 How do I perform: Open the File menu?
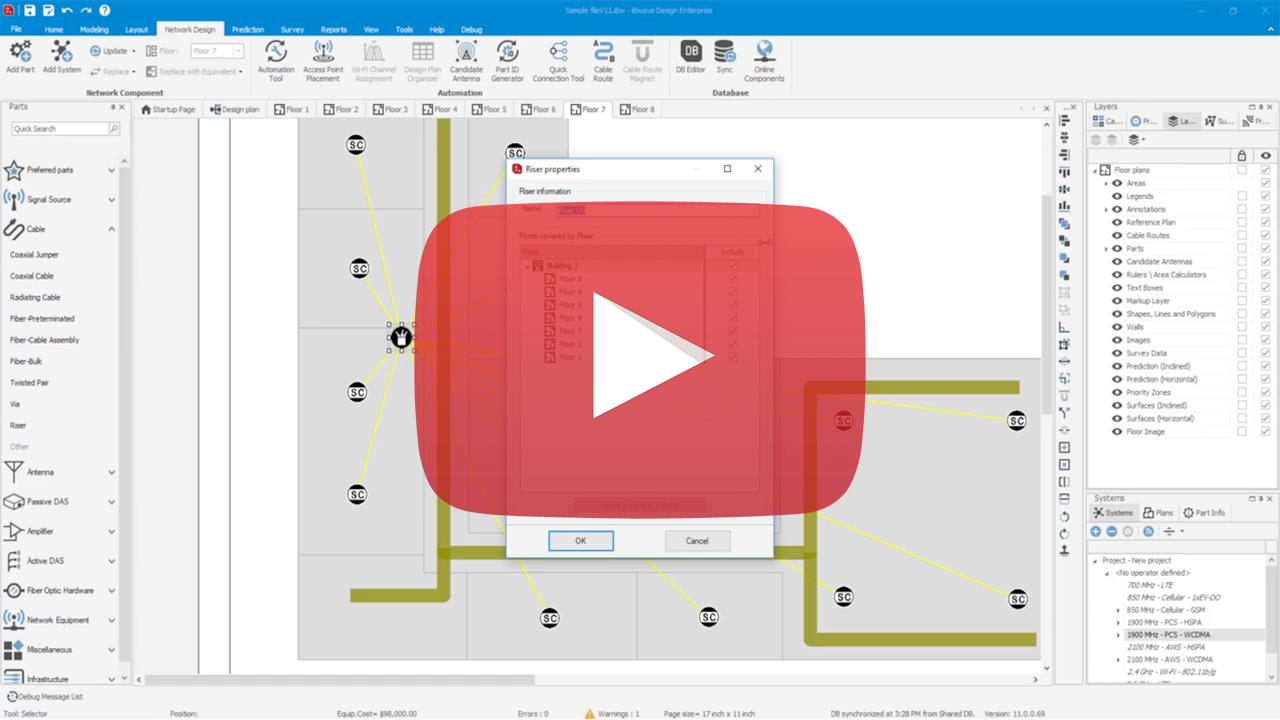[16, 30]
